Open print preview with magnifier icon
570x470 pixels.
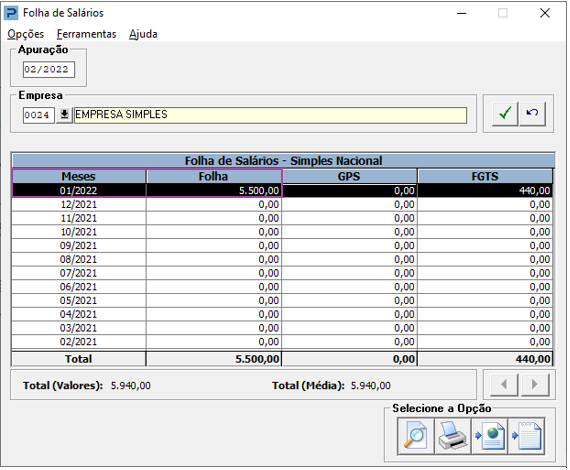[x=416, y=436]
